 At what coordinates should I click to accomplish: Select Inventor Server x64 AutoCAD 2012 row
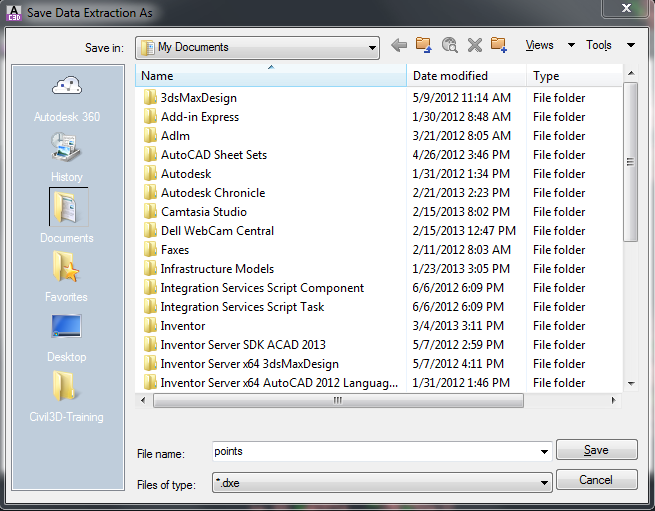point(379,383)
